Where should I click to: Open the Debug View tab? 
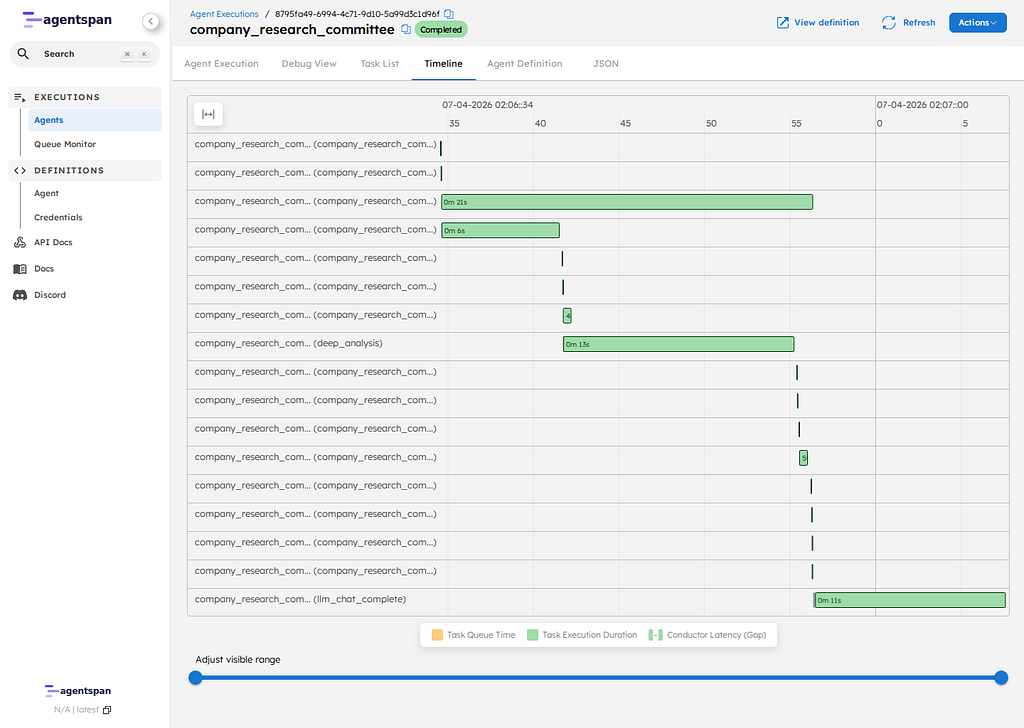[309, 64]
